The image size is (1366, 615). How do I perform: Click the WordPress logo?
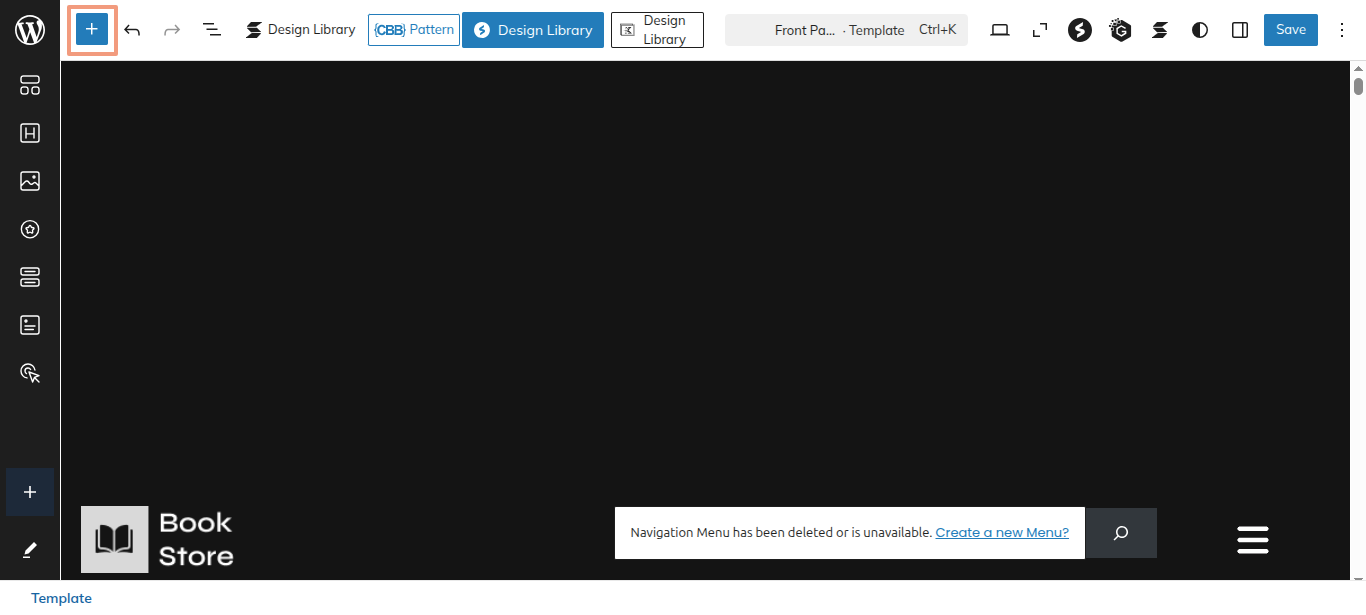(x=30, y=30)
